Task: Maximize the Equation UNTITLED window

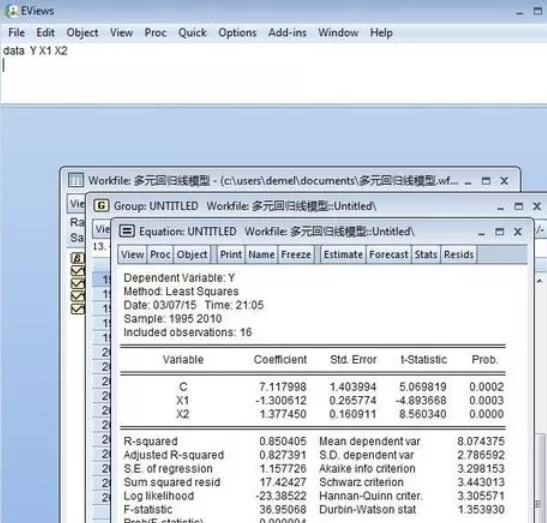Action: point(500,231)
